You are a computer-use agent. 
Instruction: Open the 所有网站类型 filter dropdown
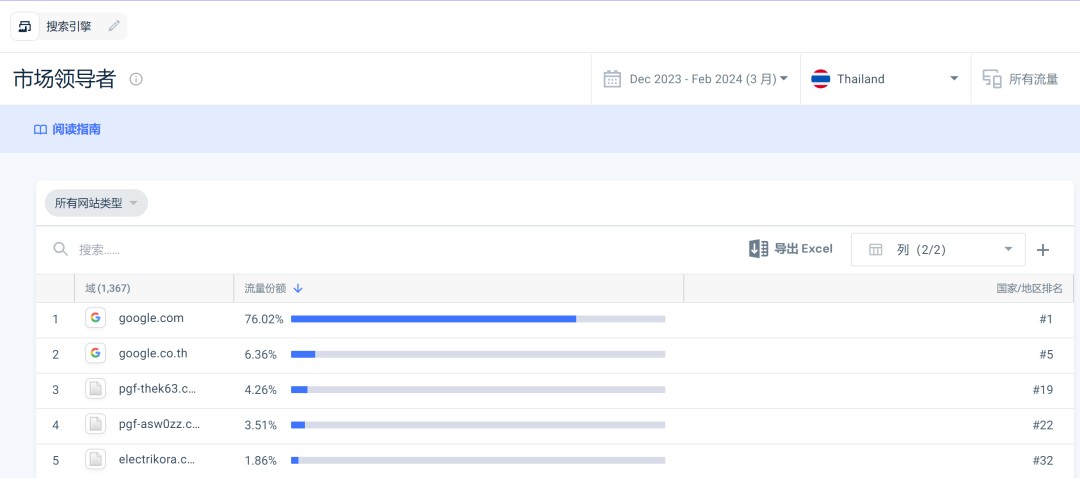tap(96, 203)
